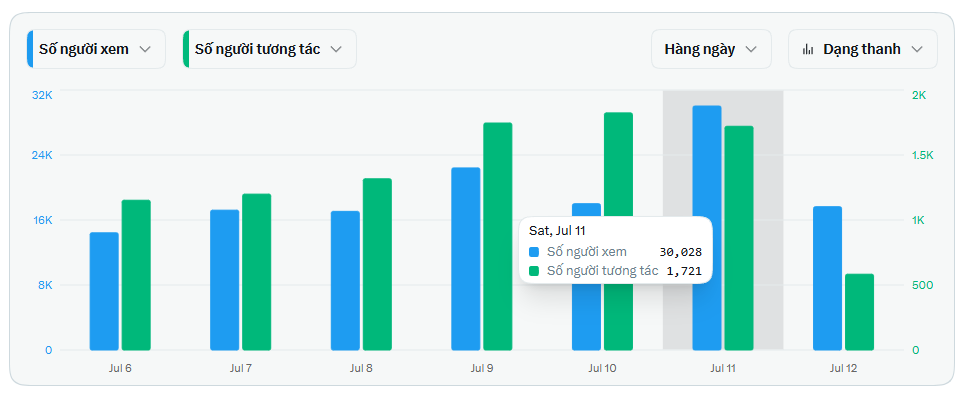Click the "Jul 8" axis label
This screenshot has height=394, width=963.
pyautogui.click(x=361, y=369)
